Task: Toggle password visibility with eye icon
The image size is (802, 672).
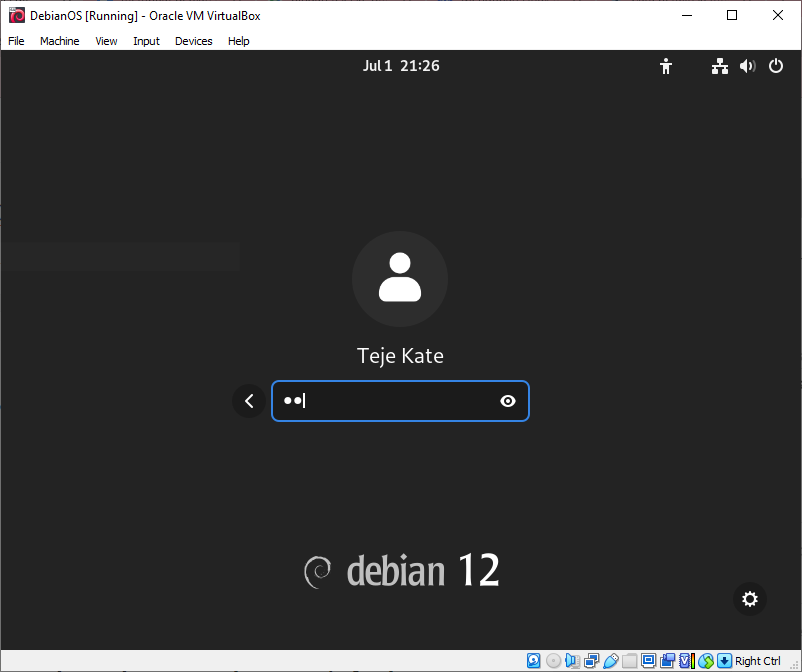Action: 507,401
